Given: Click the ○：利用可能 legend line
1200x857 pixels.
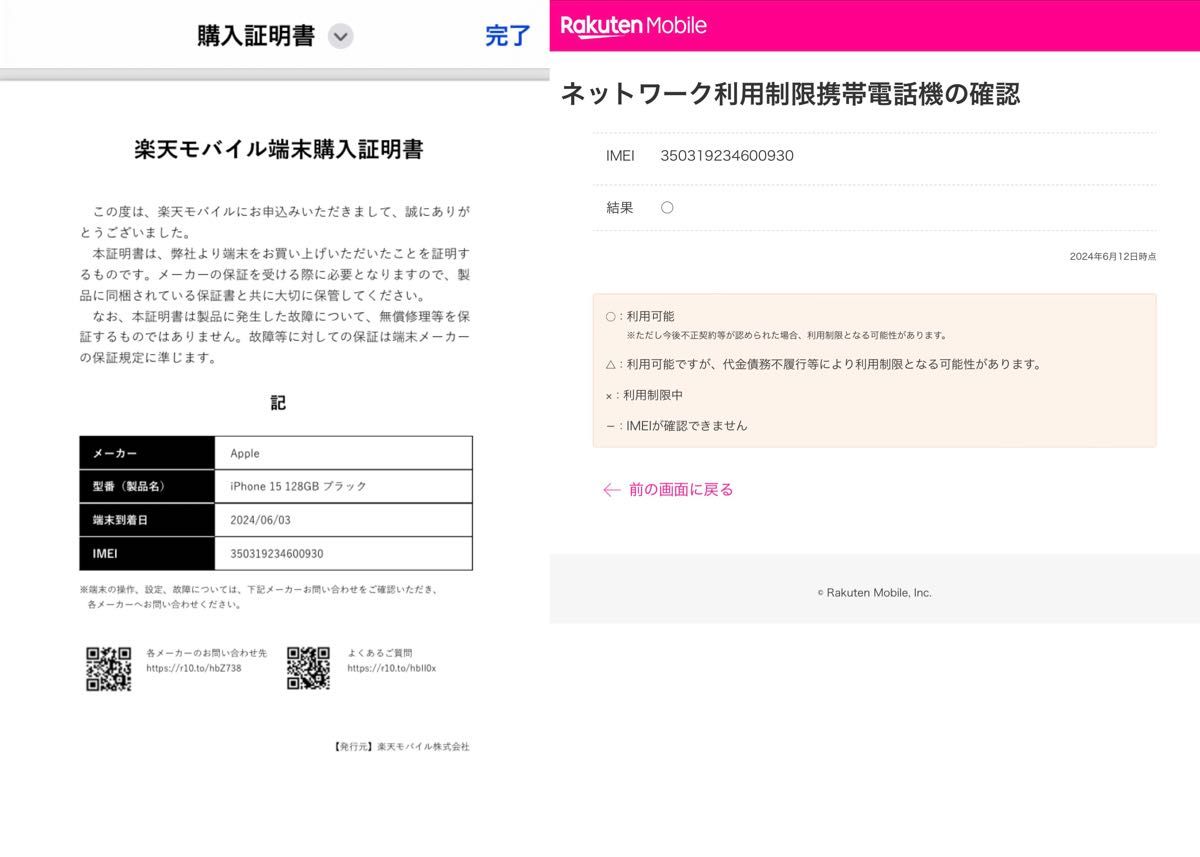Looking at the screenshot, I should (x=640, y=316).
